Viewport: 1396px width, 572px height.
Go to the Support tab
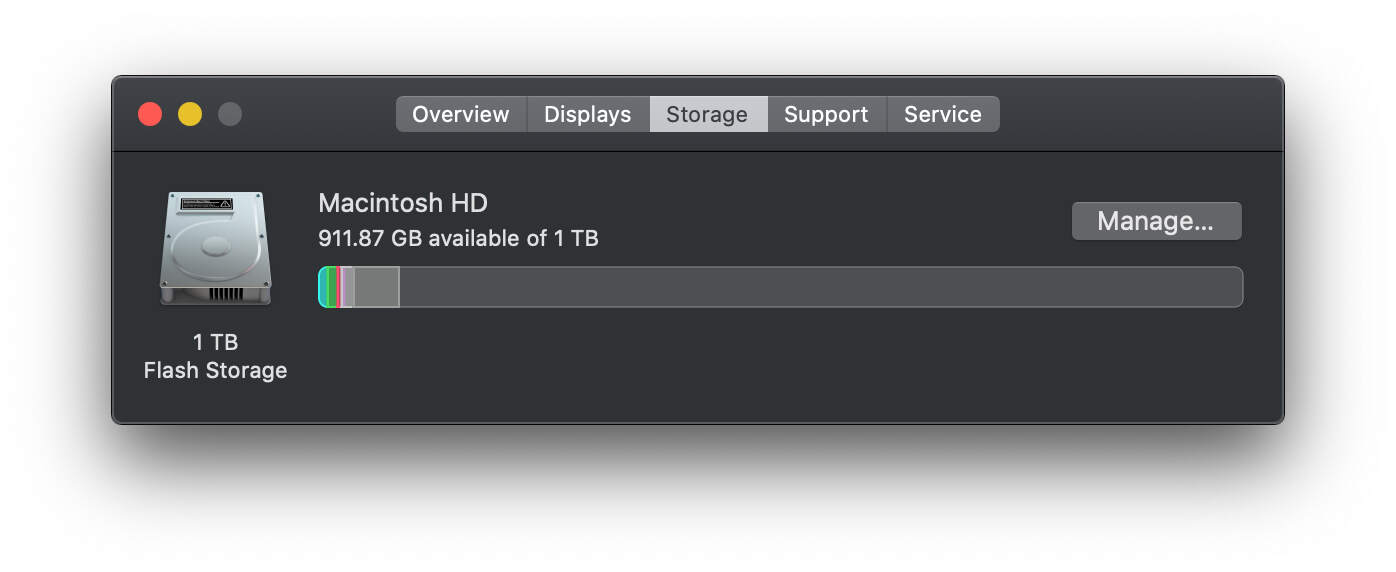tap(826, 114)
